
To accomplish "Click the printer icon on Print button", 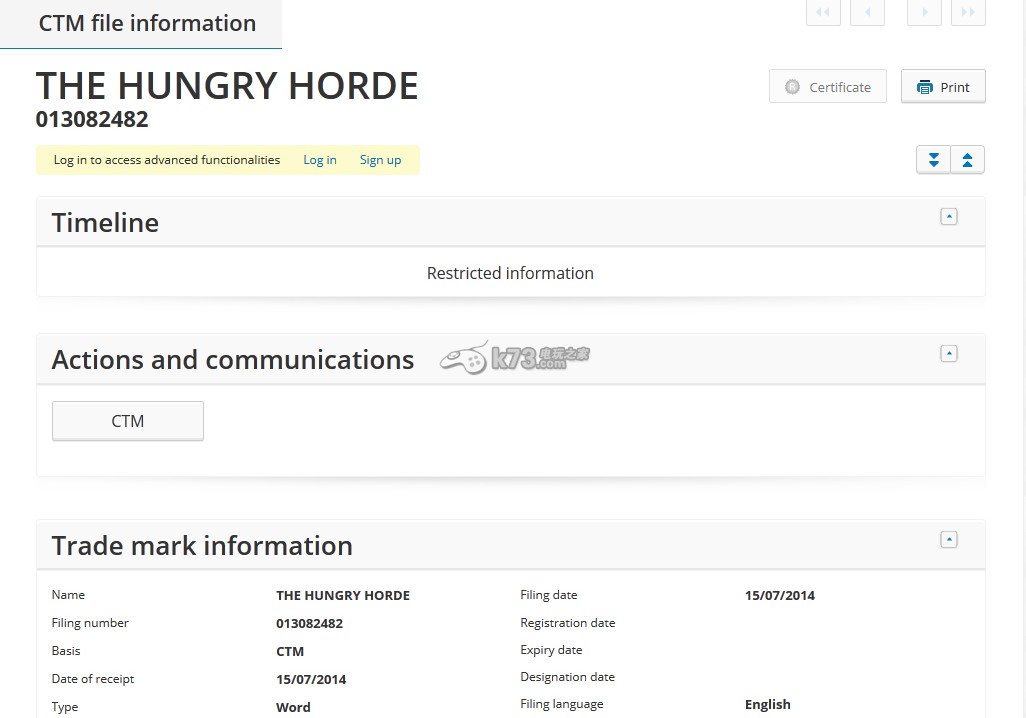I will pos(925,87).
